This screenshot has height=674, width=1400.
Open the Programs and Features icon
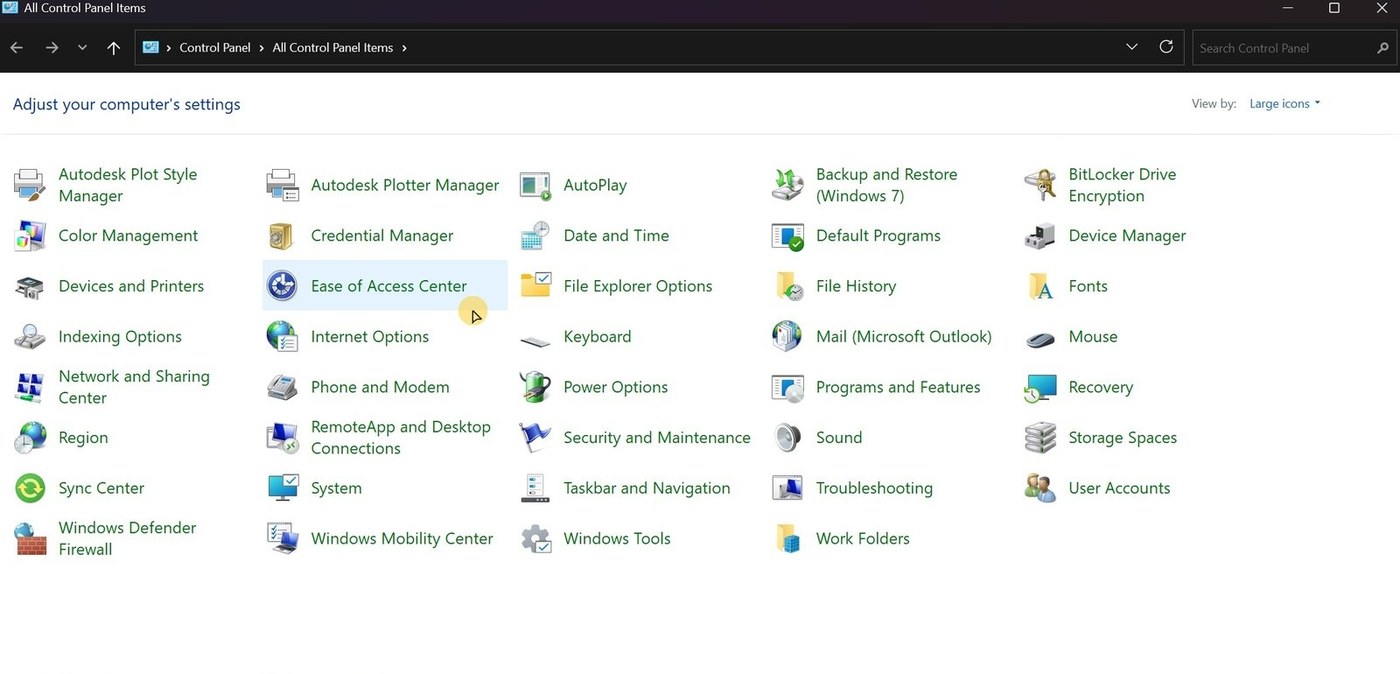click(788, 387)
